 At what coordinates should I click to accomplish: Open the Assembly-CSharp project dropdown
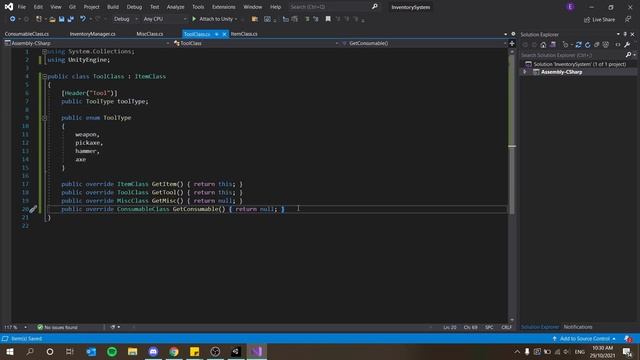(x=87, y=43)
